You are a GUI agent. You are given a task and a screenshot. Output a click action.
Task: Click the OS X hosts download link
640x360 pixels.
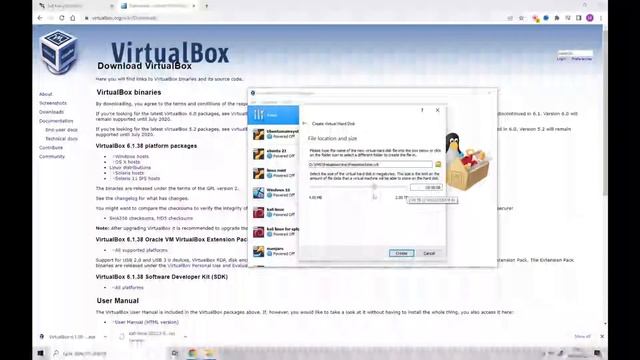pos(127,162)
